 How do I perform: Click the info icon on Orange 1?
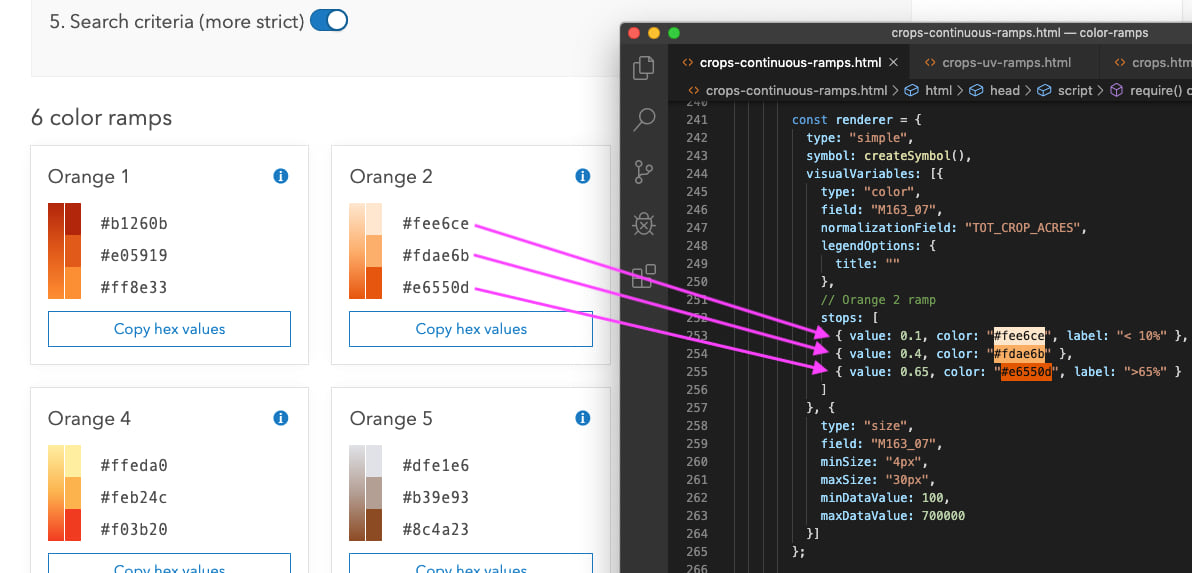point(281,176)
